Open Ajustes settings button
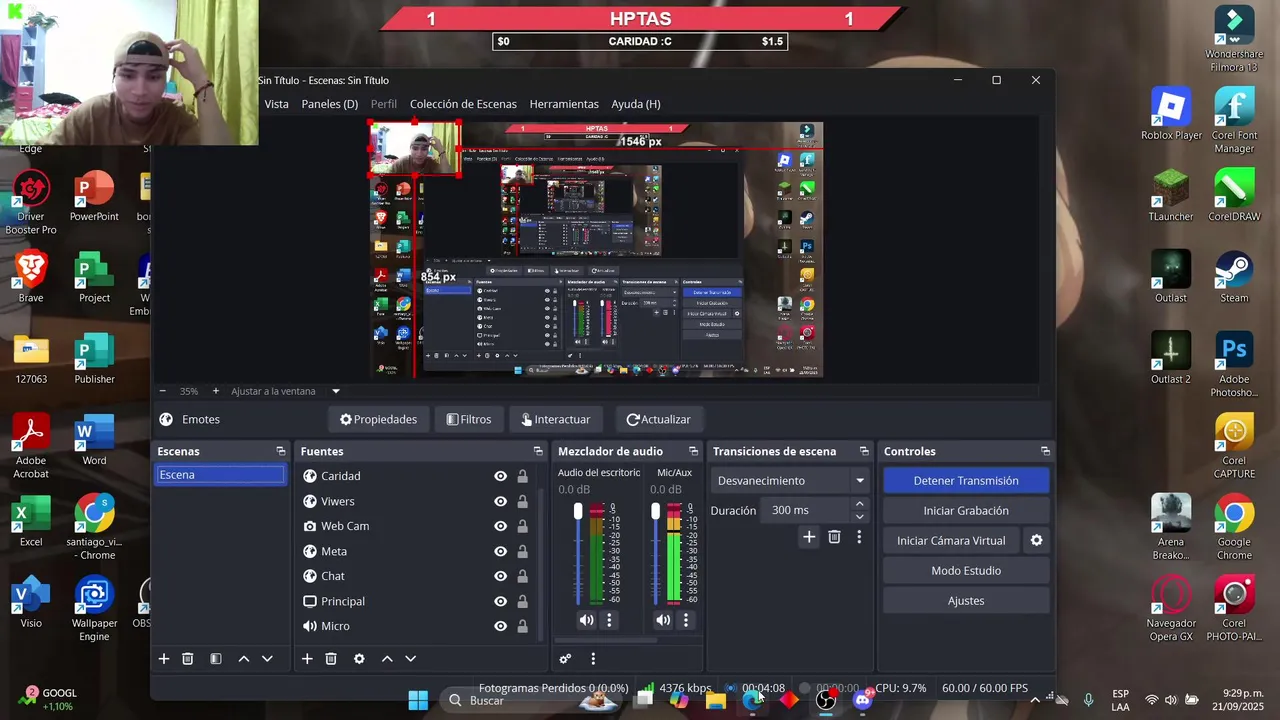This screenshot has height=720, width=1280. (966, 601)
